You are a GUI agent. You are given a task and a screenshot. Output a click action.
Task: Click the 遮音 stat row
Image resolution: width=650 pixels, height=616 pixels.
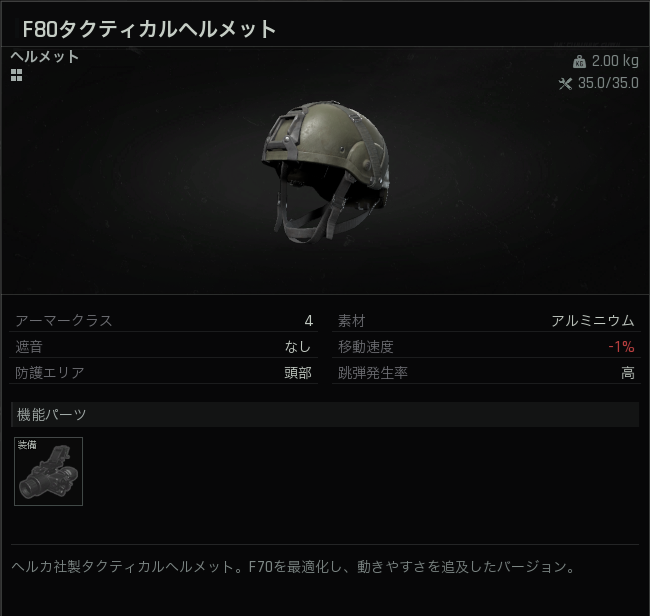point(164,347)
